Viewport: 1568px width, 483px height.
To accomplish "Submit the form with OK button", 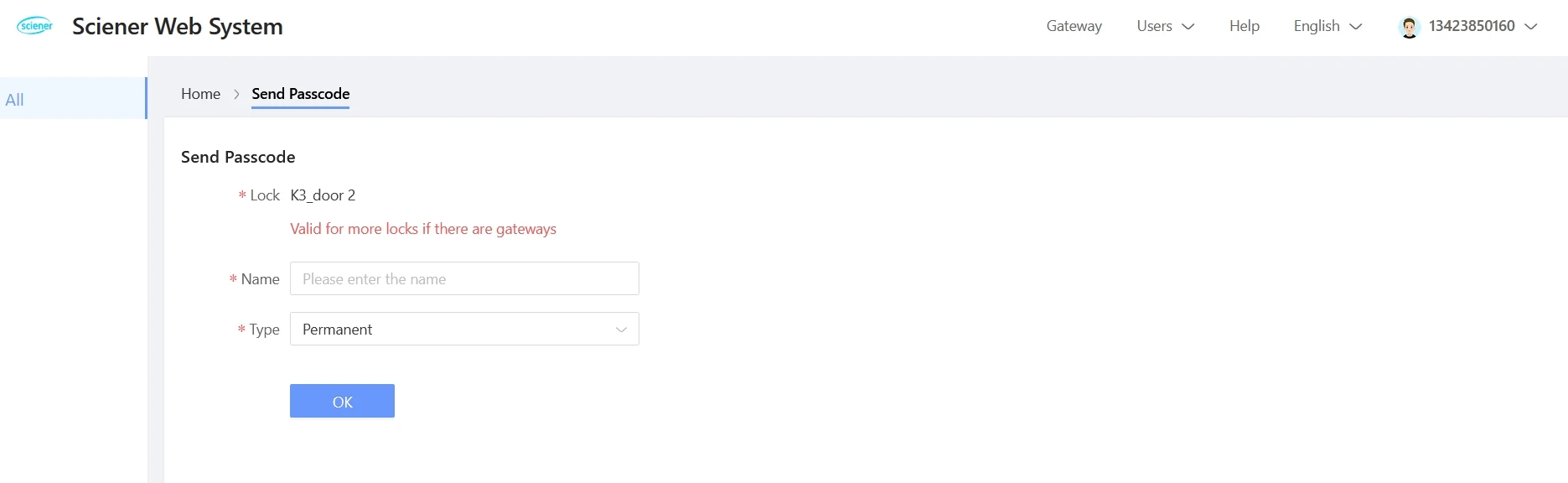I will (342, 401).
